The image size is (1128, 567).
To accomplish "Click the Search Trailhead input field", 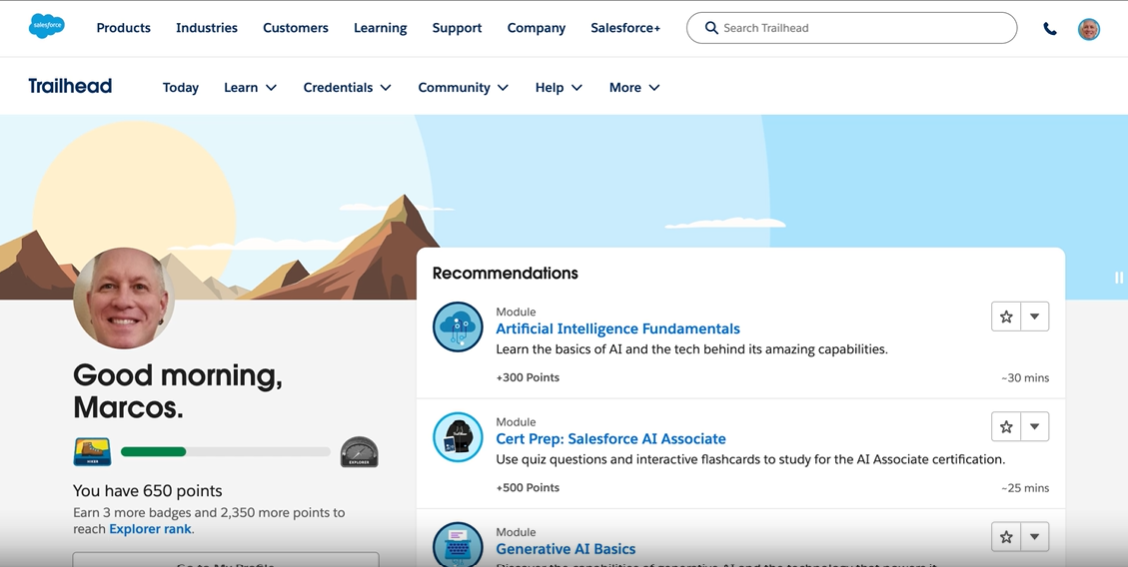I will coord(852,28).
